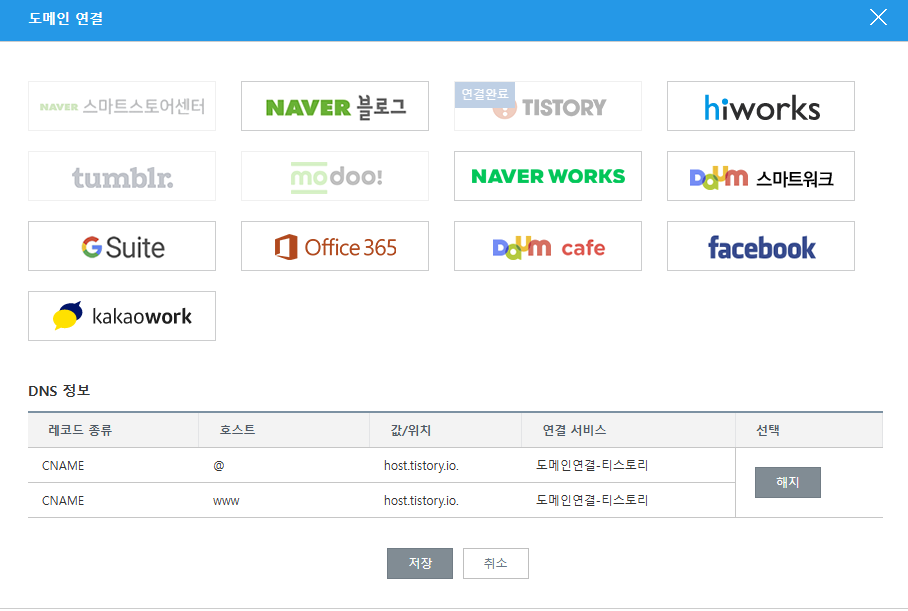
Task: Click the 도메인 연결 dialog title
Action: 65,19
